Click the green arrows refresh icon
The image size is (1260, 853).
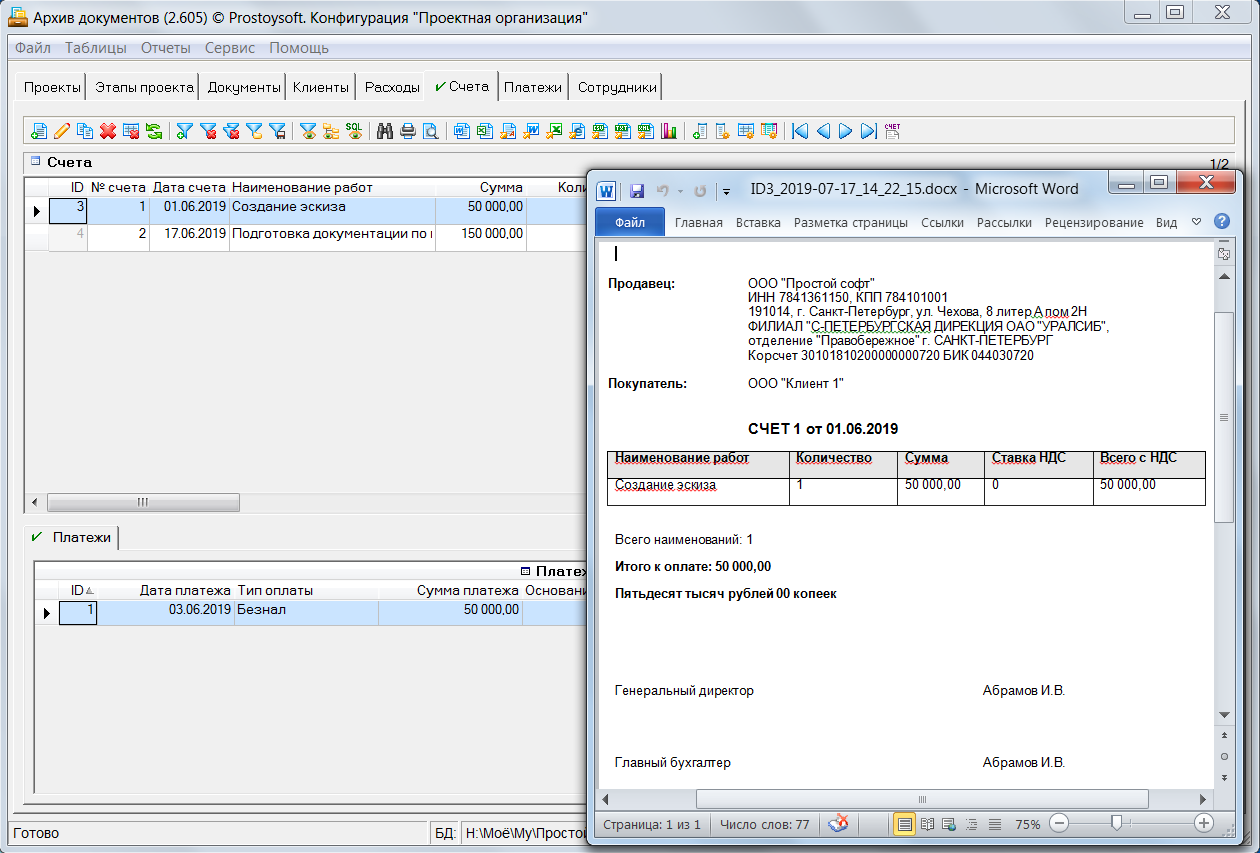coord(154,131)
